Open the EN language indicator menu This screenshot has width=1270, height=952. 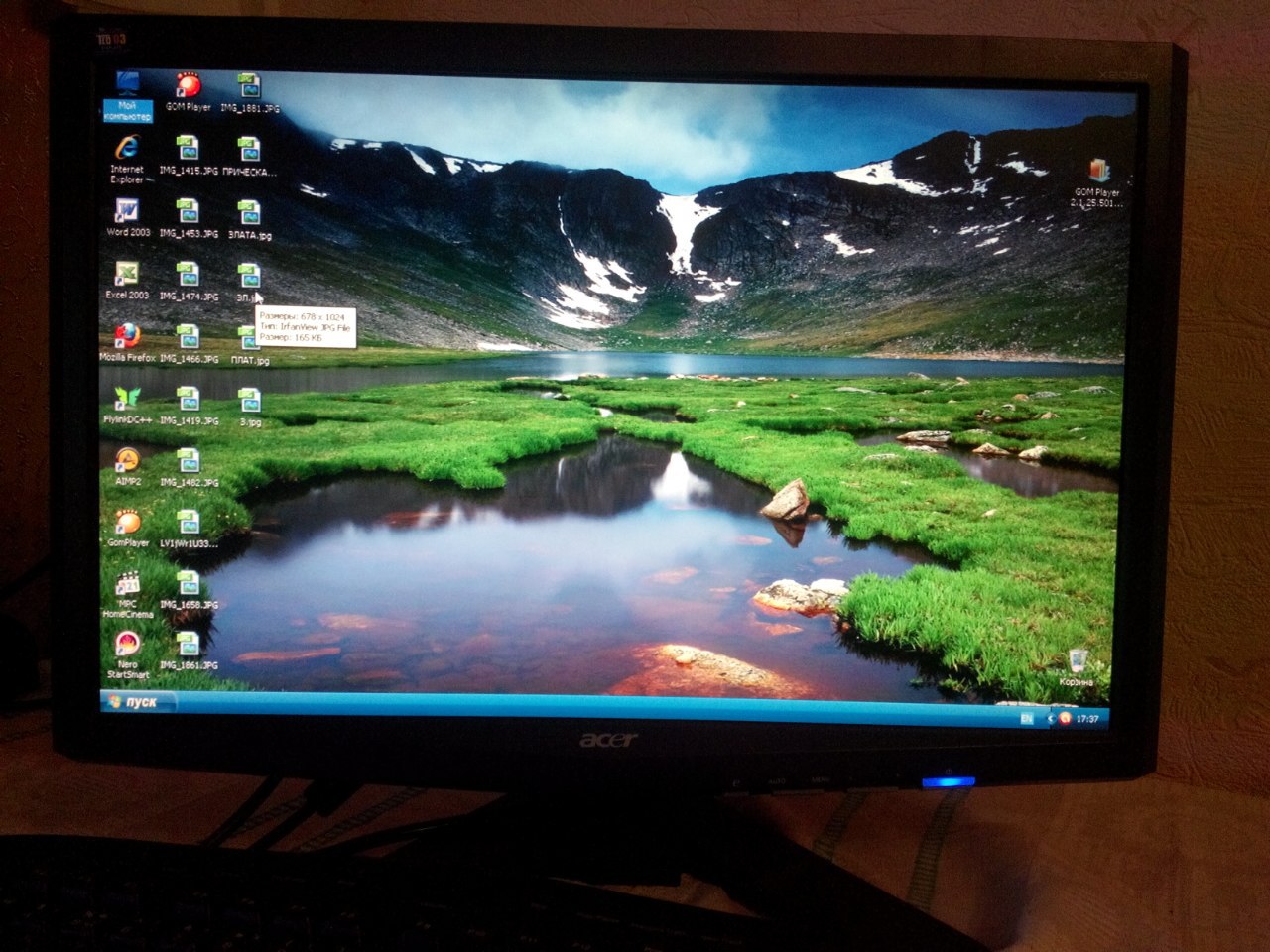[x=1027, y=717]
